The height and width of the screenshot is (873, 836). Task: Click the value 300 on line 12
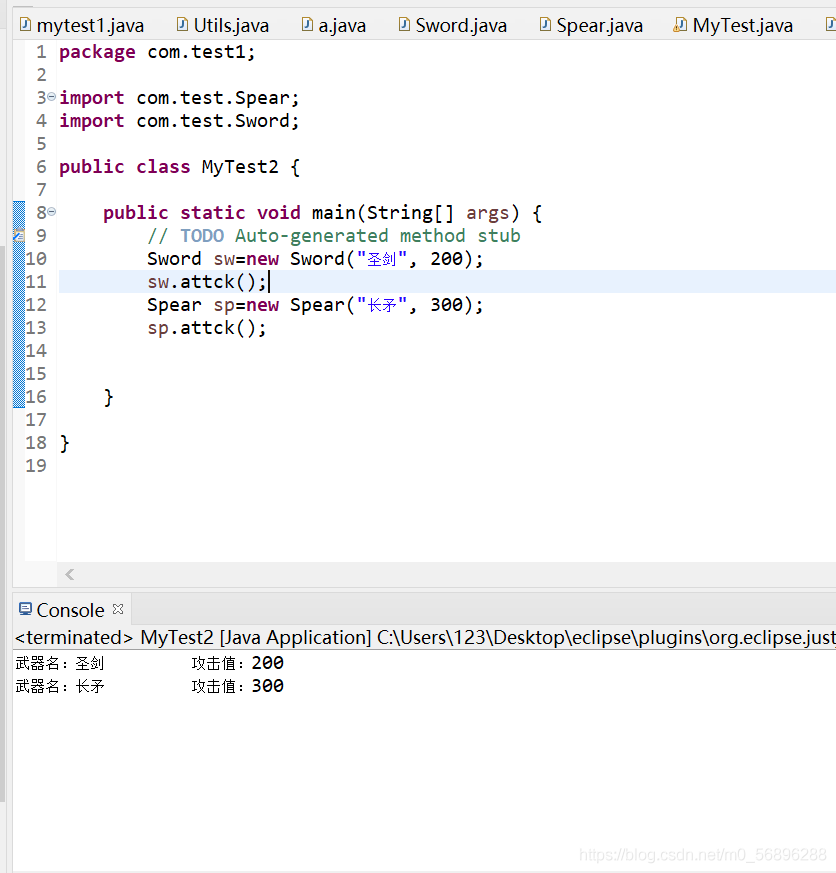tap(446, 305)
